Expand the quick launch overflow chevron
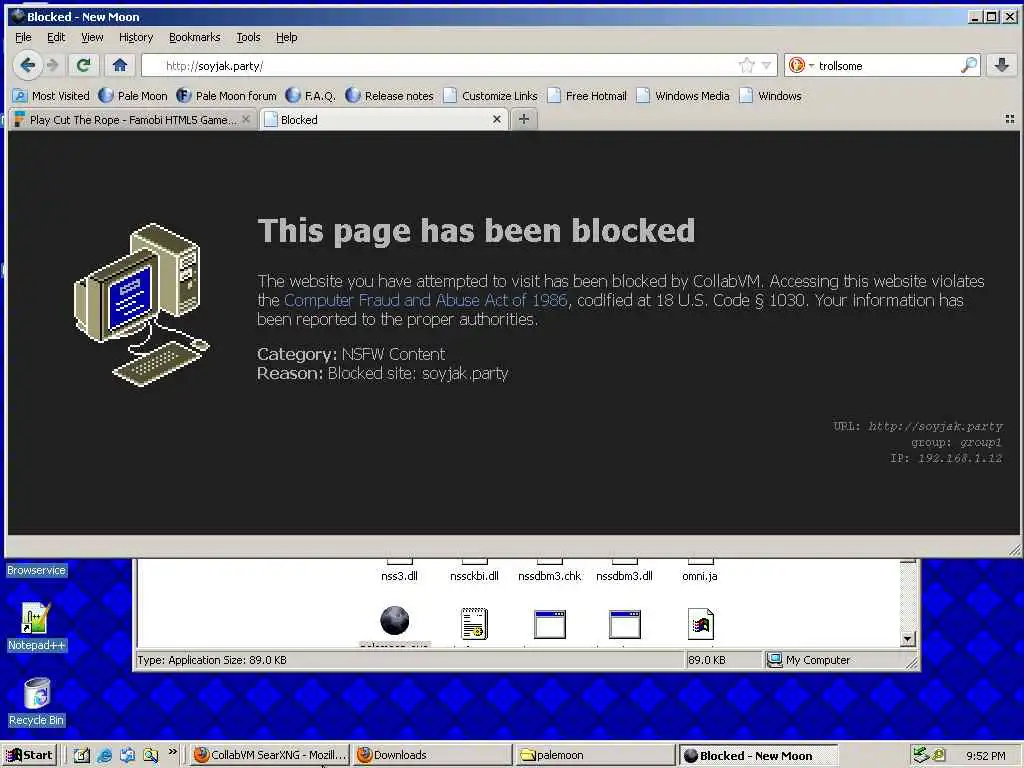The image size is (1024, 768). pos(172,752)
